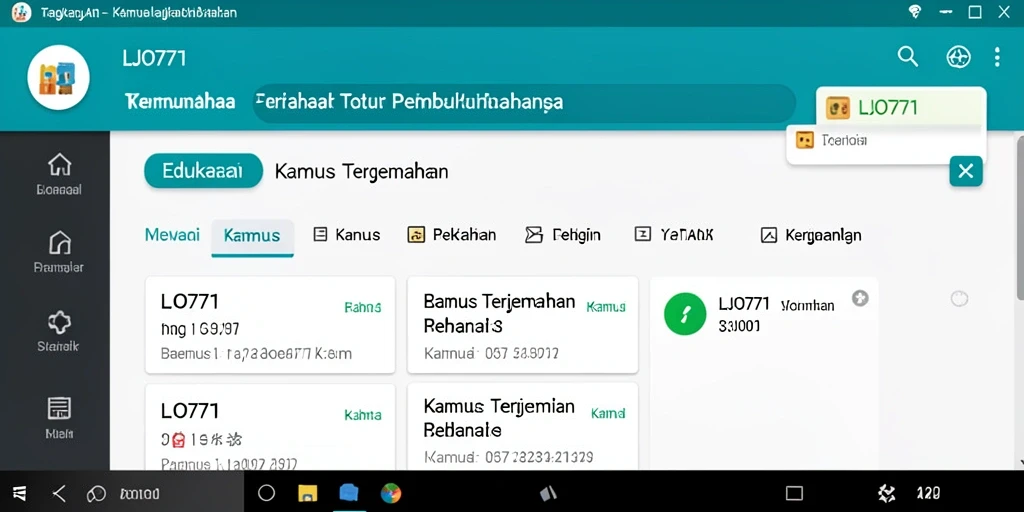
Task: Open the second LO771 card in lower row
Action: point(270,427)
